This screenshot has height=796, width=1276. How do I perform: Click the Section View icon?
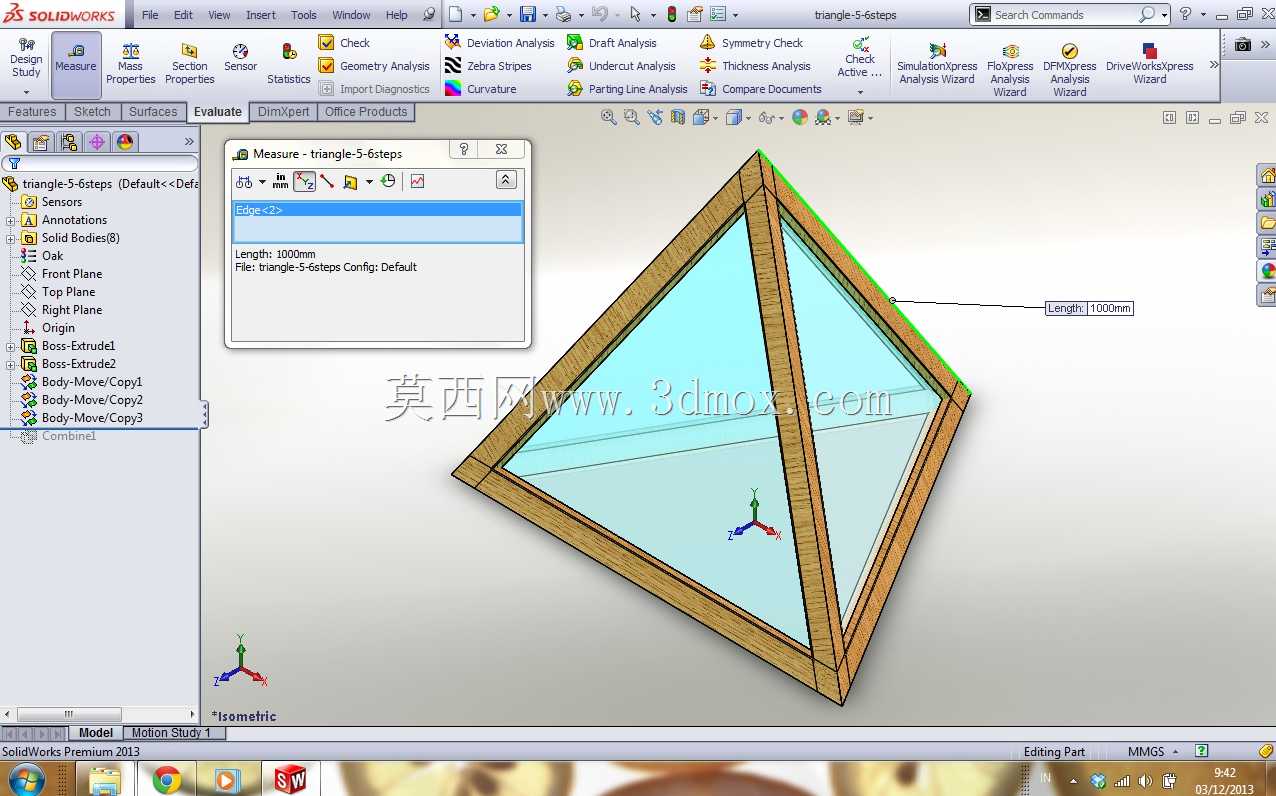pyautogui.click(x=678, y=117)
